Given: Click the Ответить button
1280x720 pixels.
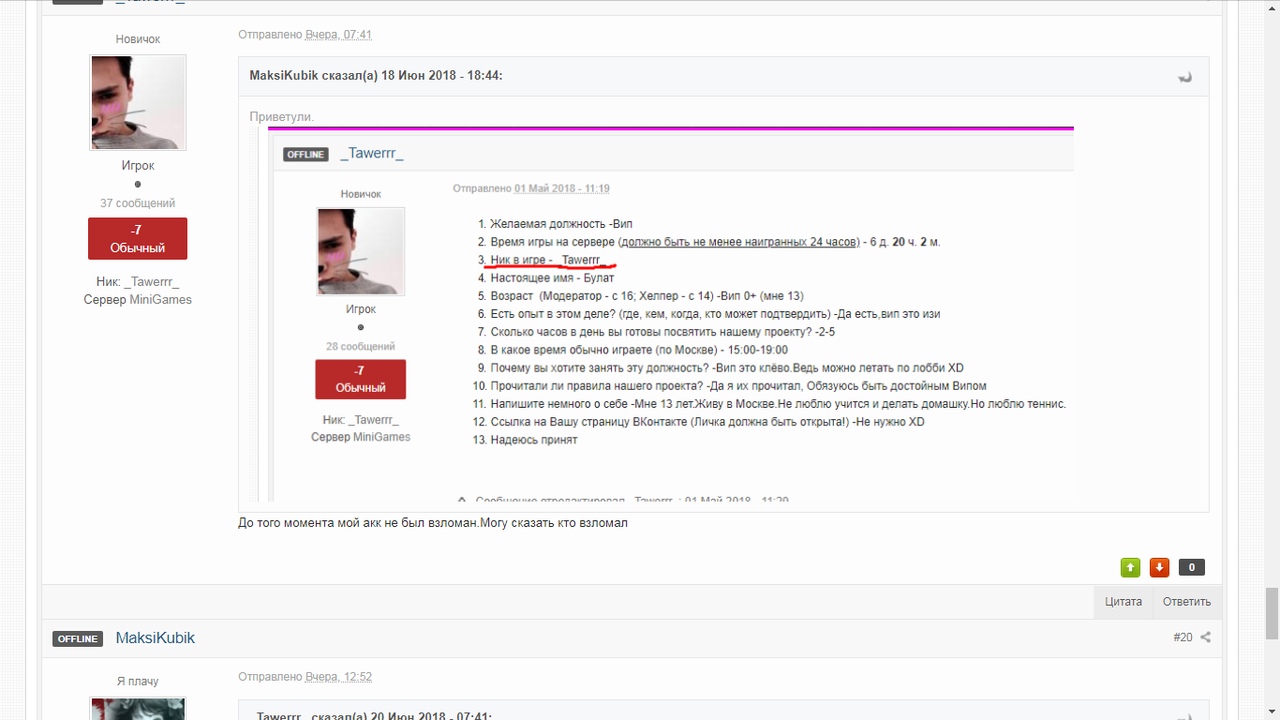Looking at the screenshot, I should pos(1186,602).
